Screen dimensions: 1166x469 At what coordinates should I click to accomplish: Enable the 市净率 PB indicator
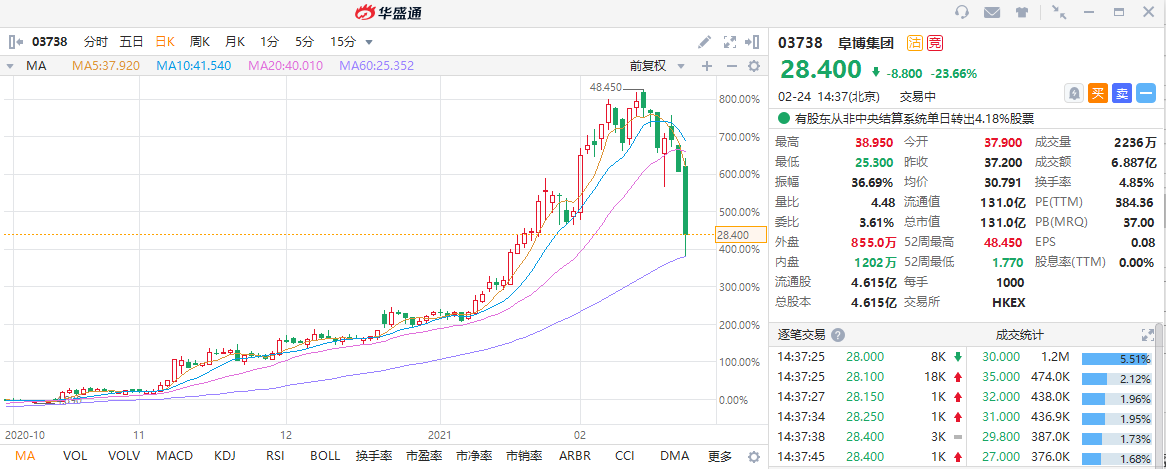(x=474, y=456)
